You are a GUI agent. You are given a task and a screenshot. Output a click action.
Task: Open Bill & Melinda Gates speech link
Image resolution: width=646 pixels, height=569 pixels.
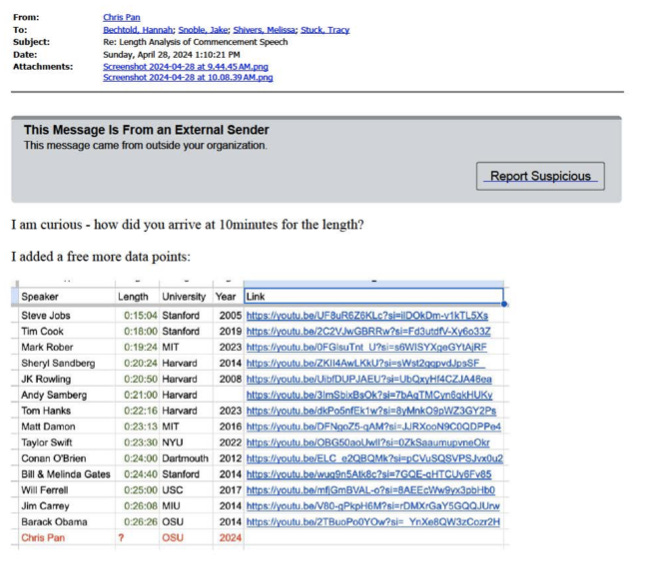pos(369,474)
